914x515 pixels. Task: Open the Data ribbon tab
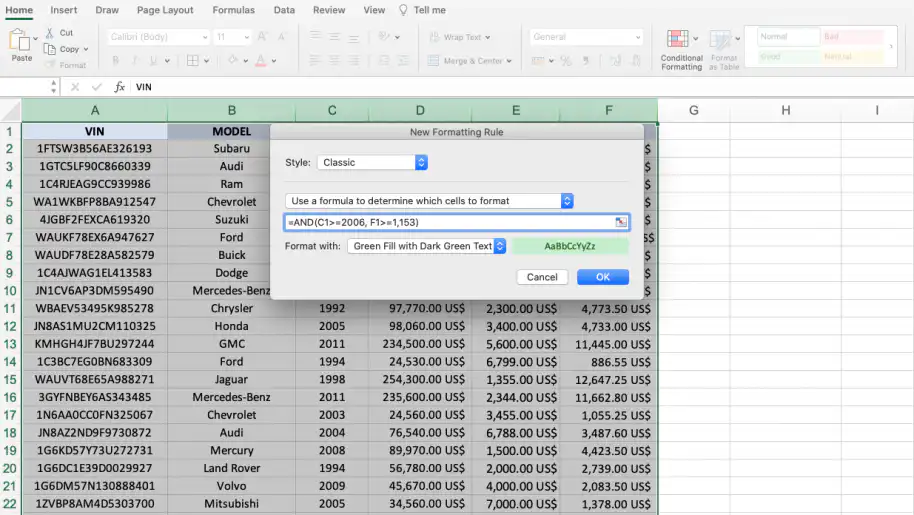click(284, 10)
